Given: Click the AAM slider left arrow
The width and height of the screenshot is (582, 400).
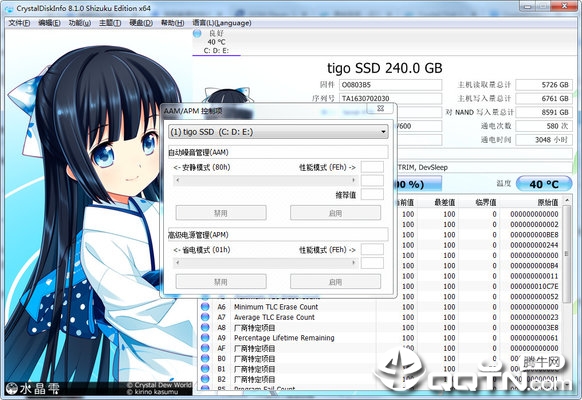Looking at the screenshot, I should pos(178,180).
